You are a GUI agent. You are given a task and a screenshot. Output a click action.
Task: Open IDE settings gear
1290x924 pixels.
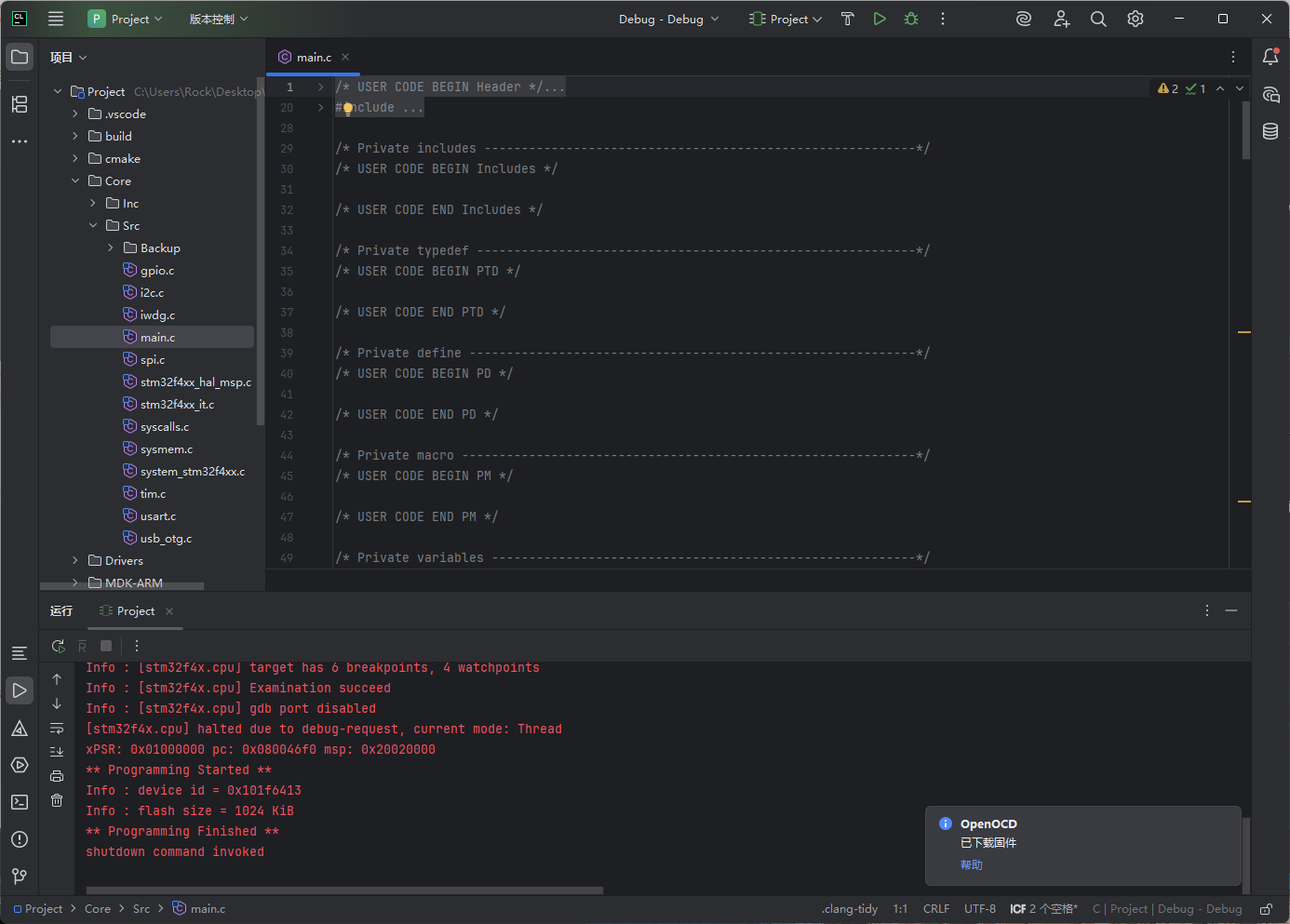coord(1135,19)
